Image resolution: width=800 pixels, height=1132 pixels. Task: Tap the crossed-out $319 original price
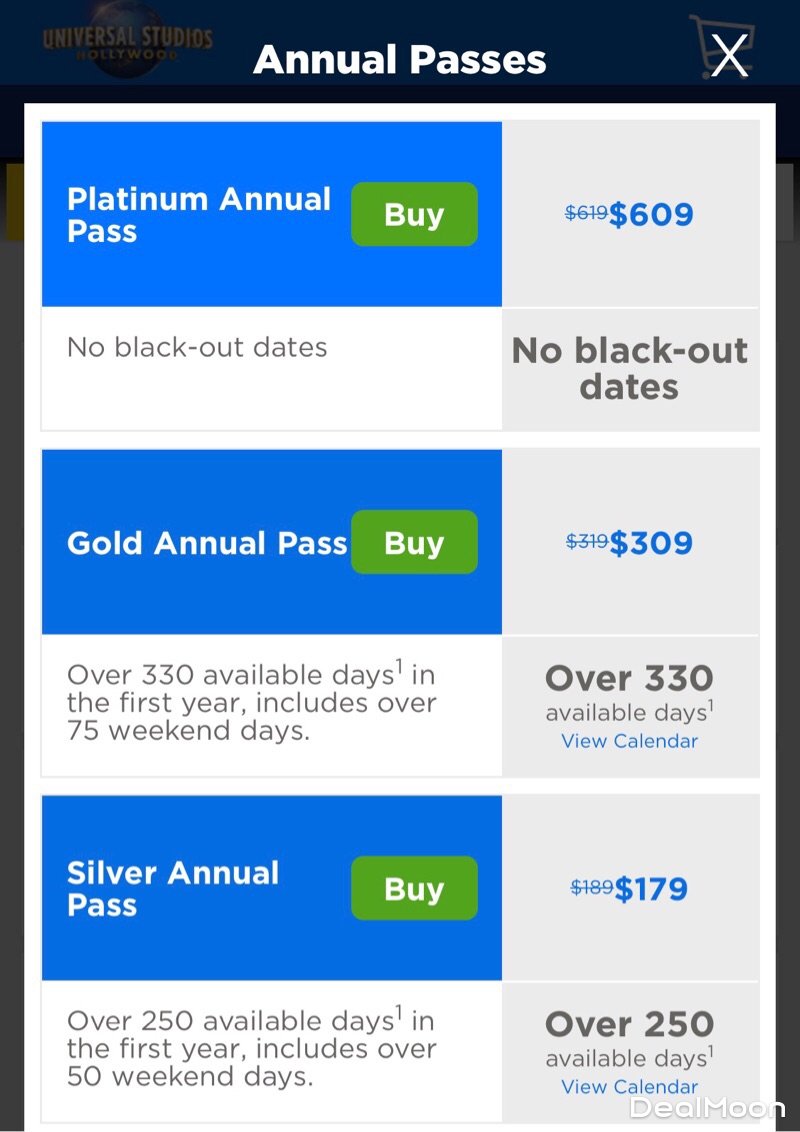[587, 542]
